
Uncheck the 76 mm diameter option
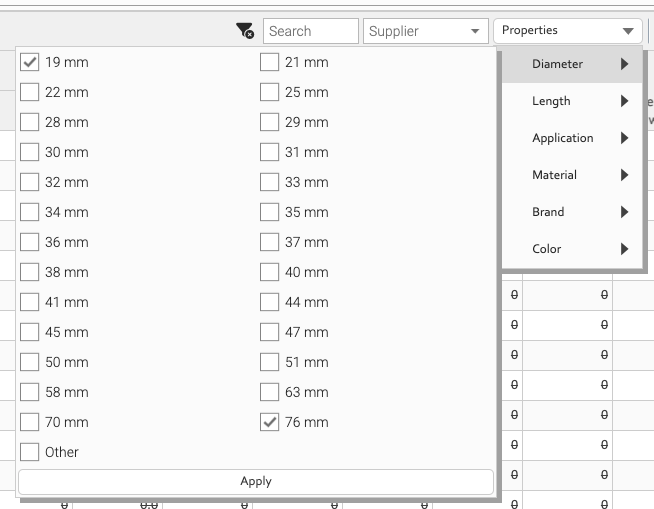[270, 422]
